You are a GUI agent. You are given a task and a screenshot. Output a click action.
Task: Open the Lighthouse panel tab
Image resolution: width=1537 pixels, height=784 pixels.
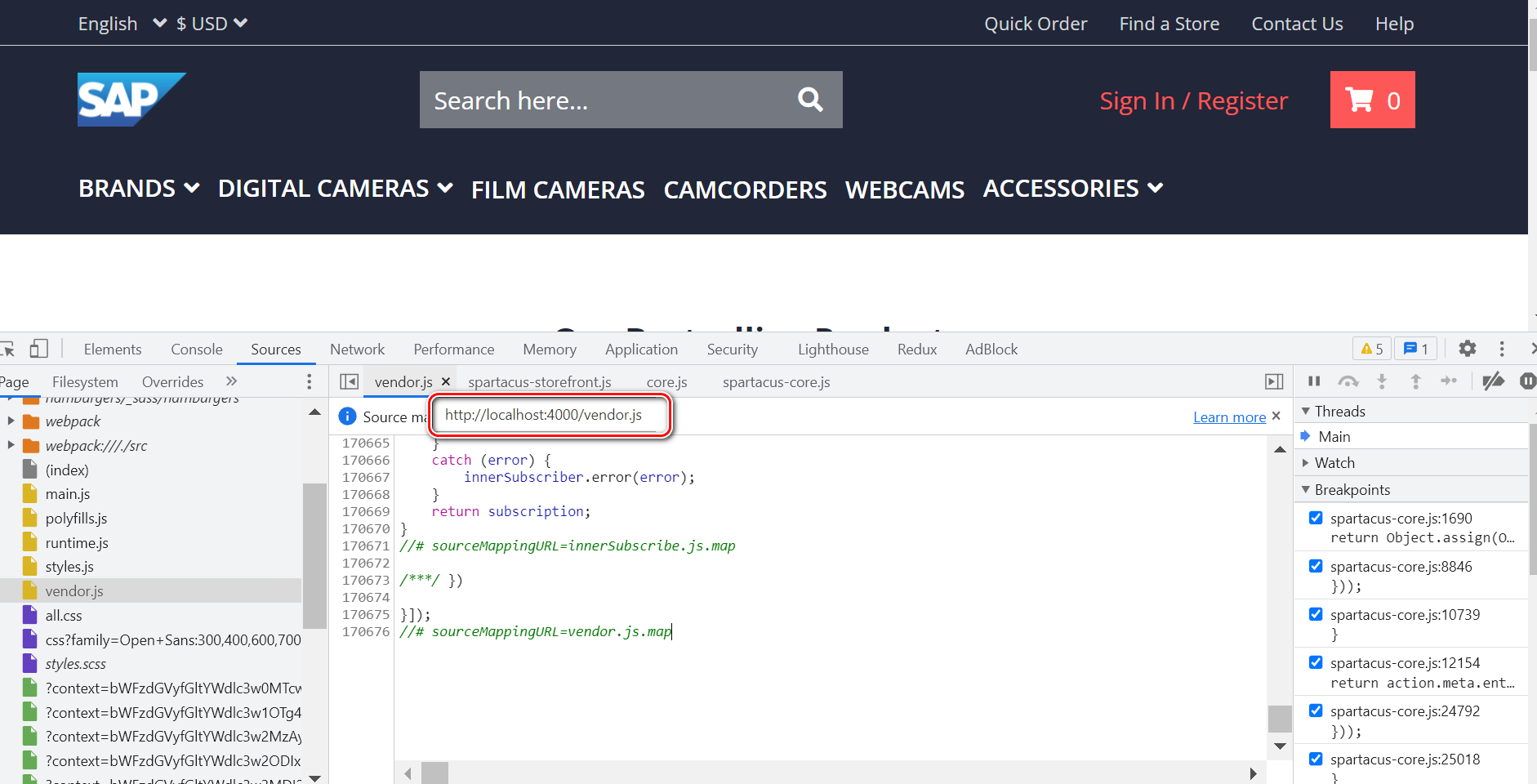833,349
